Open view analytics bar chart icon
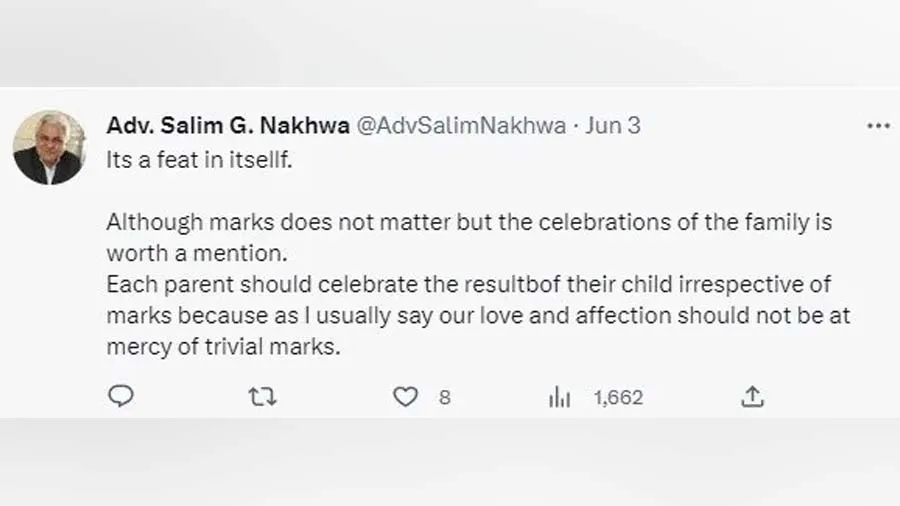This screenshot has width=900, height=506. point(559,397)
